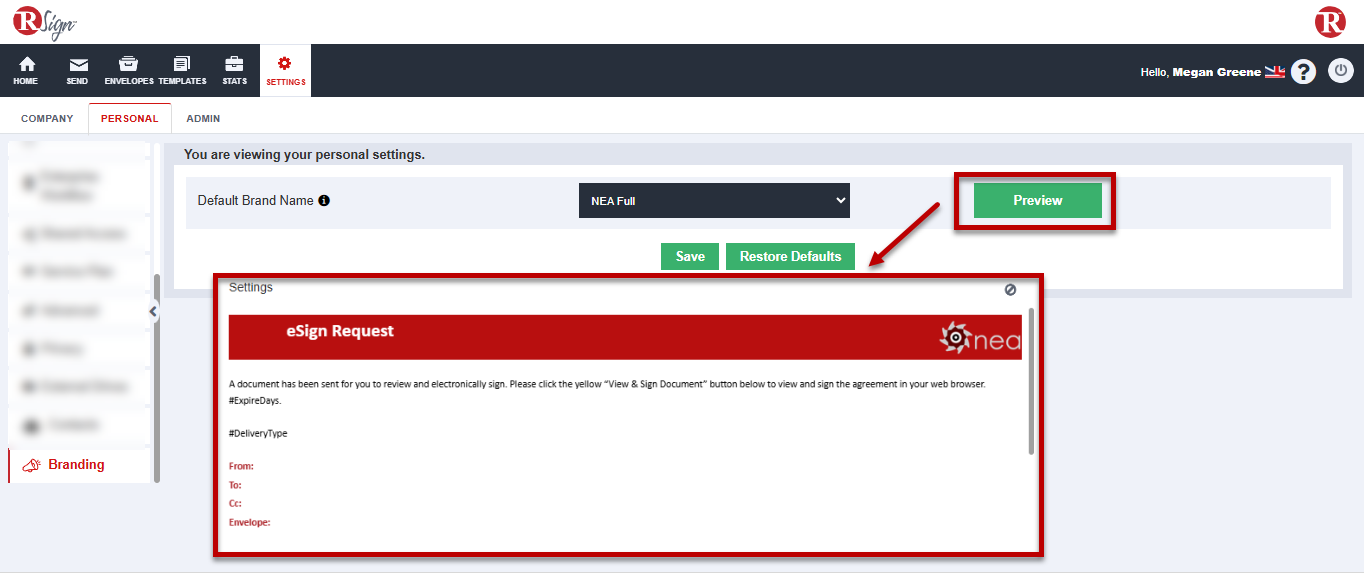Viewport: 1364px width, 573px height.
Task: Go to the Home page icon
Action: [x=26, y=64]
